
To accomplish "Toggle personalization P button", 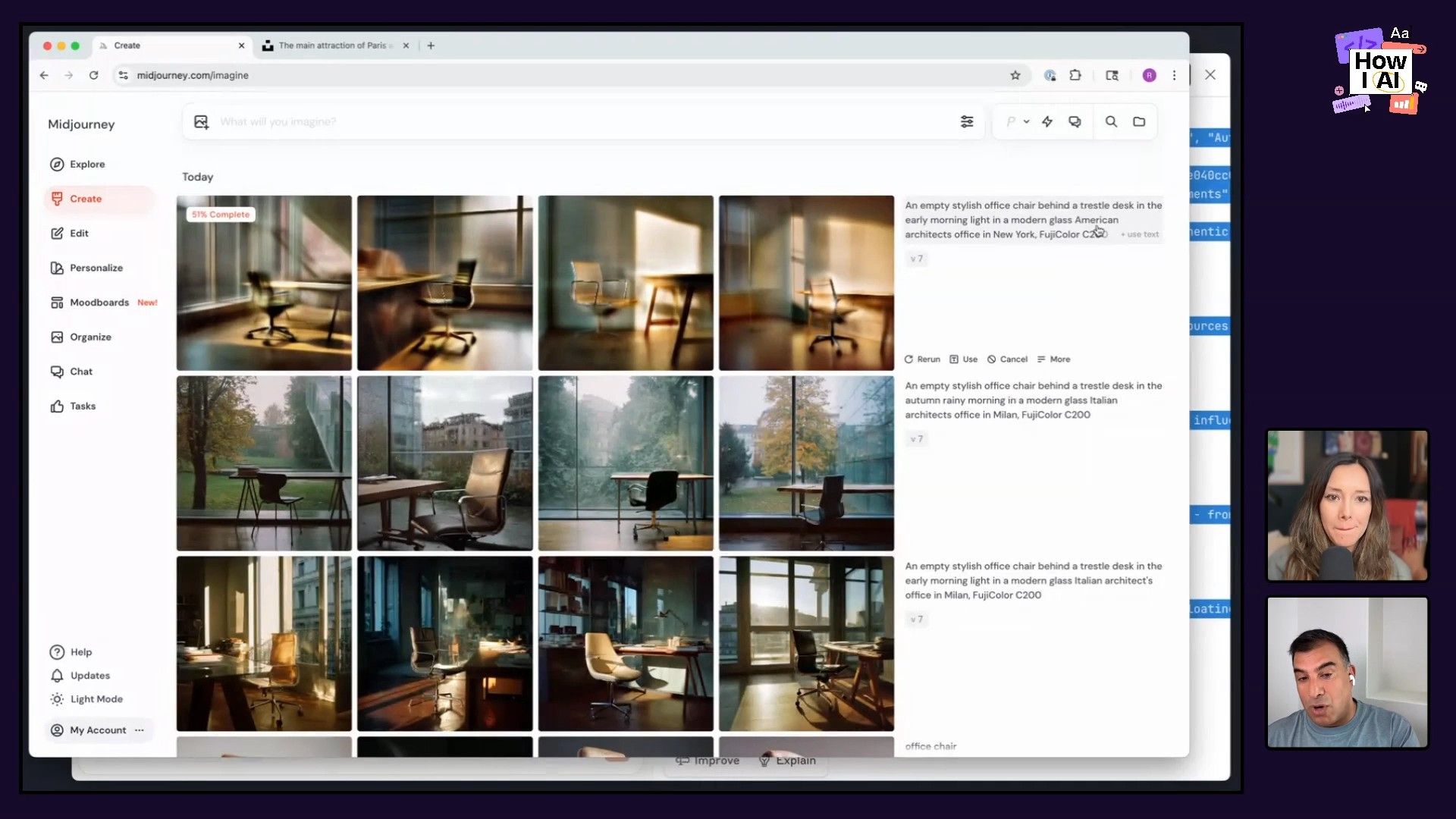I will [1011, 121].
